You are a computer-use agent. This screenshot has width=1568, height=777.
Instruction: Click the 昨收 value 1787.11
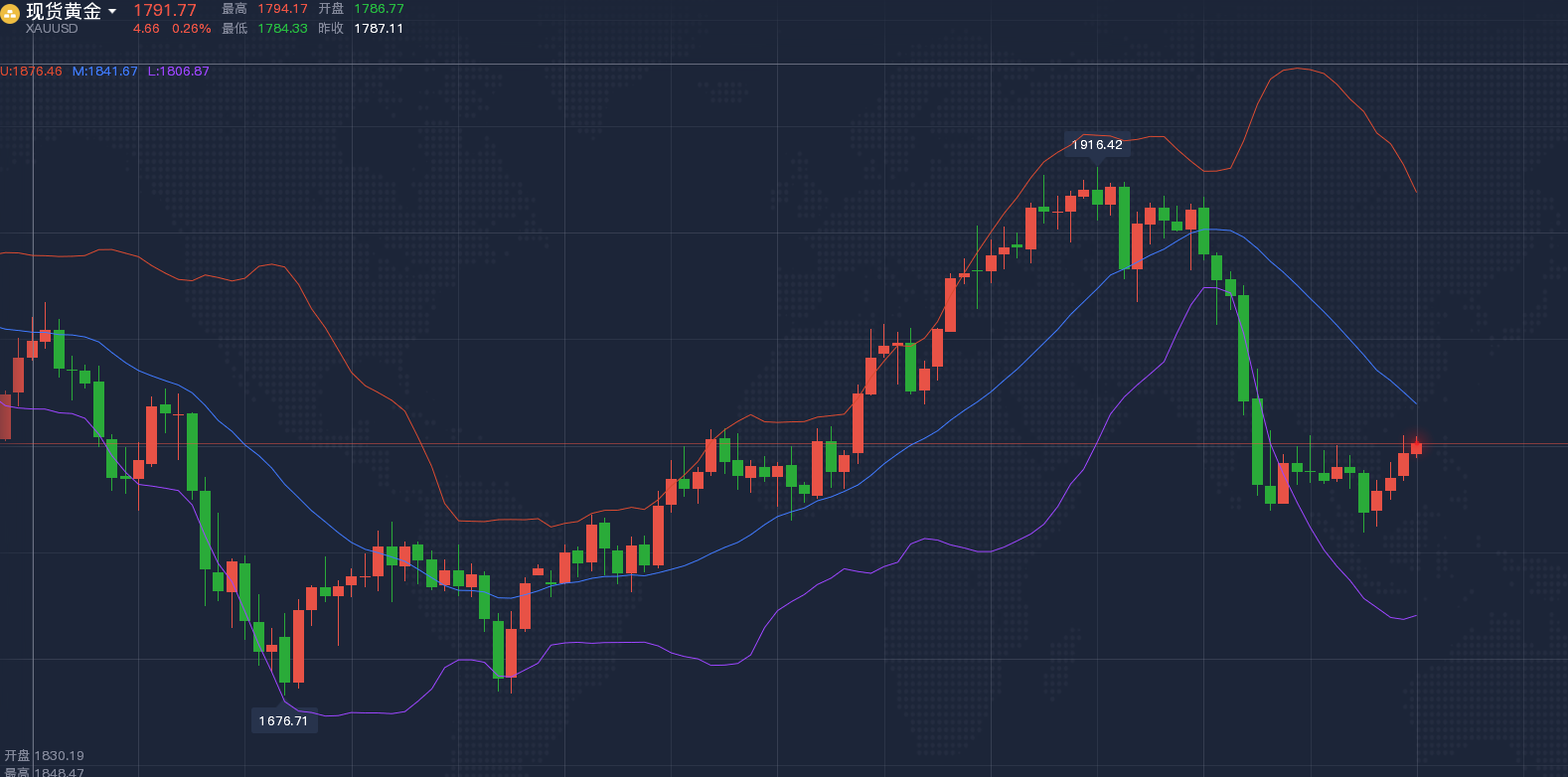[379, 29]
